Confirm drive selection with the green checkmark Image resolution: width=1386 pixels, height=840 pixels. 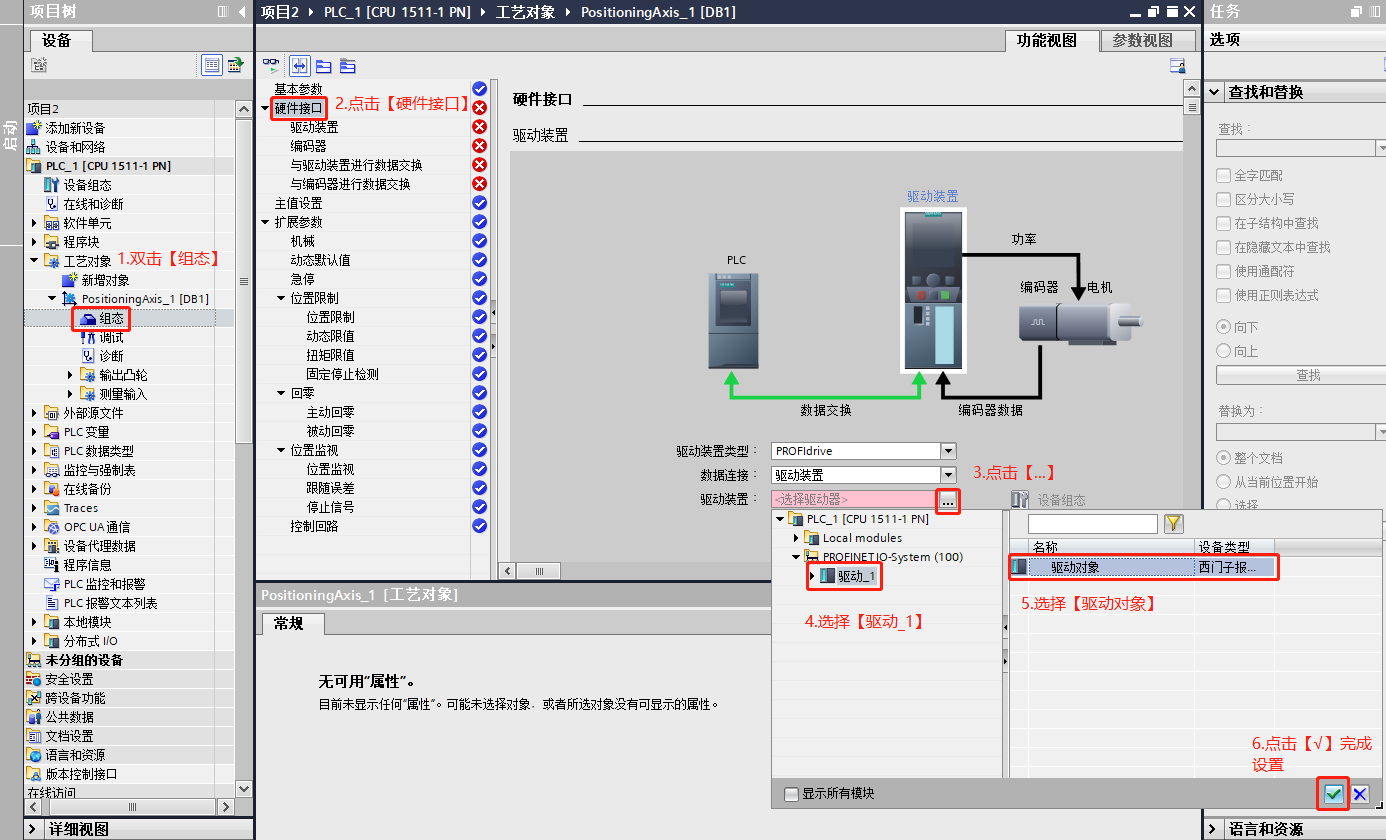1333,794
